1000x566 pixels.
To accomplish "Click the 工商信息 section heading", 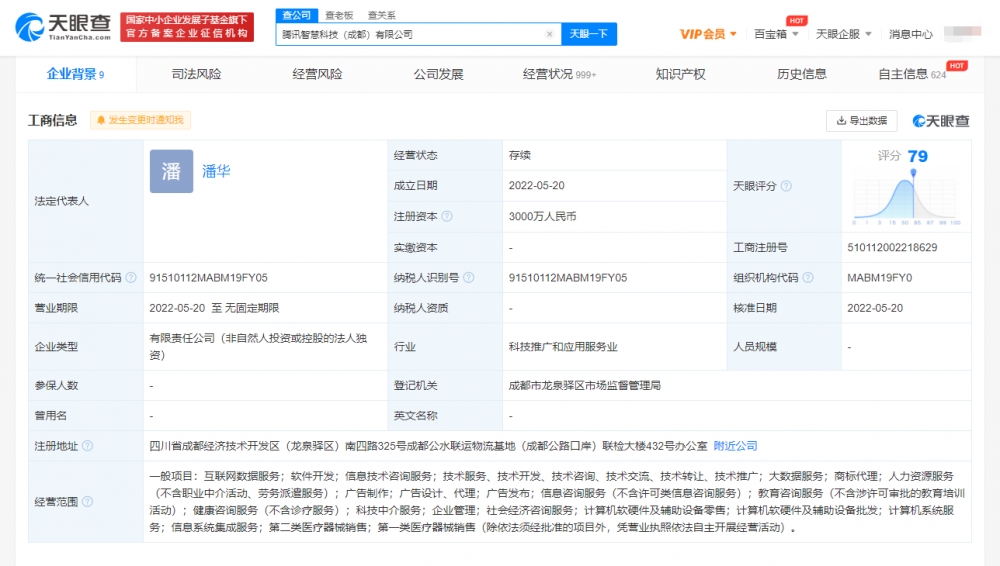I will (x=53, y=120).
